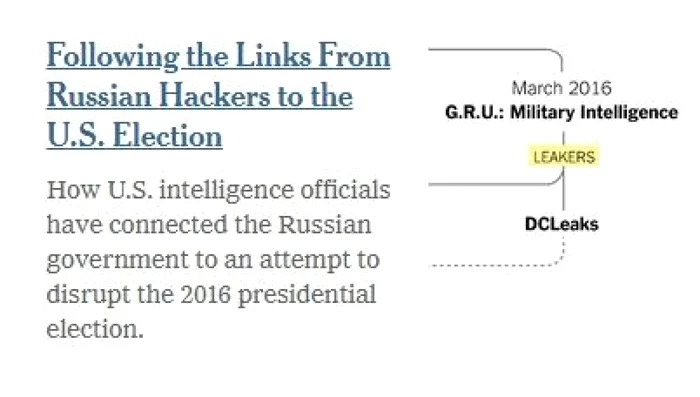Click the DCLeaks label in the graphic
Image resolution: width=700 pixels, height=397 pixels.
[x=562, y=224]
